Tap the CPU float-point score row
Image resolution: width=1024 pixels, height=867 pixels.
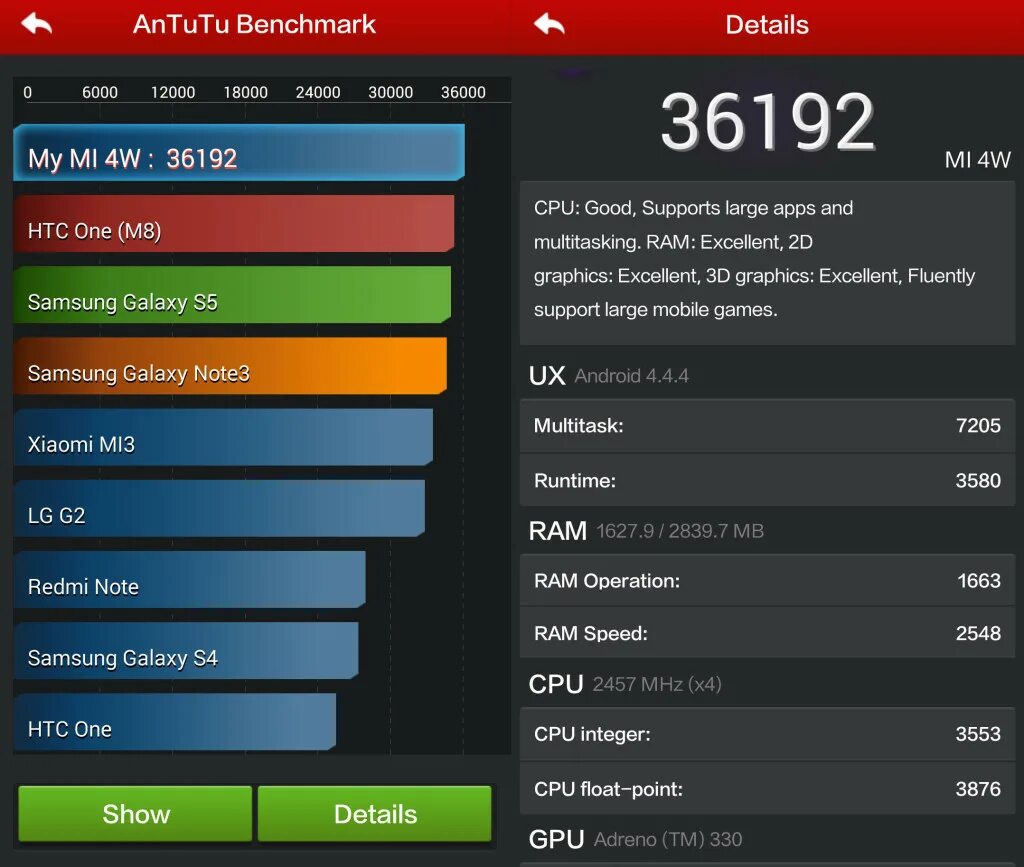point(767,789)
